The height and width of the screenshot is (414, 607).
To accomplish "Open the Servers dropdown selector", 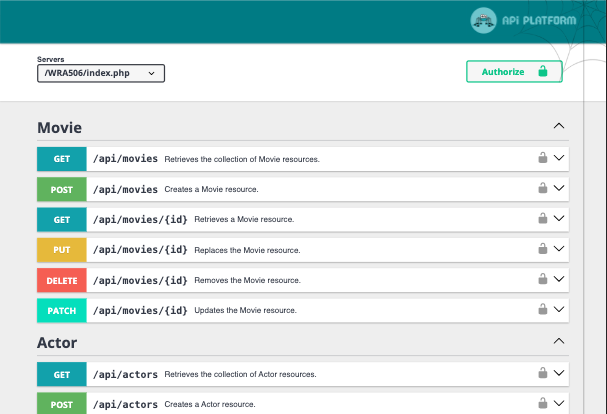I will pyautogui.click(x=100, y=73).
